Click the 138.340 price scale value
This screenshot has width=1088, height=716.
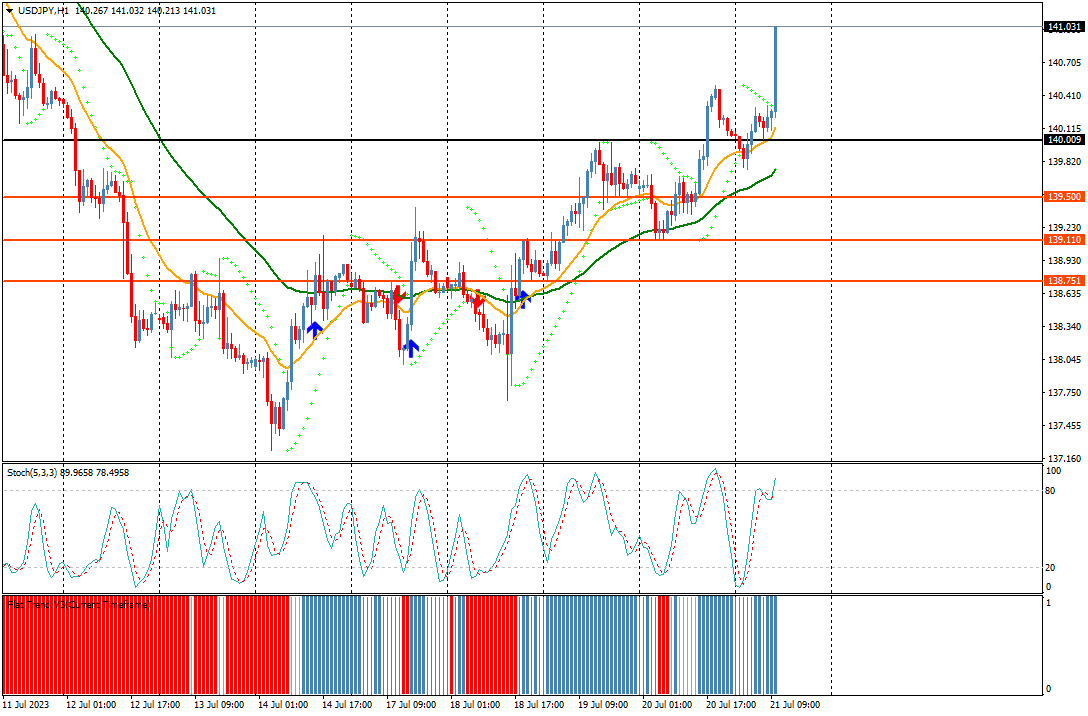(1064, 327)
